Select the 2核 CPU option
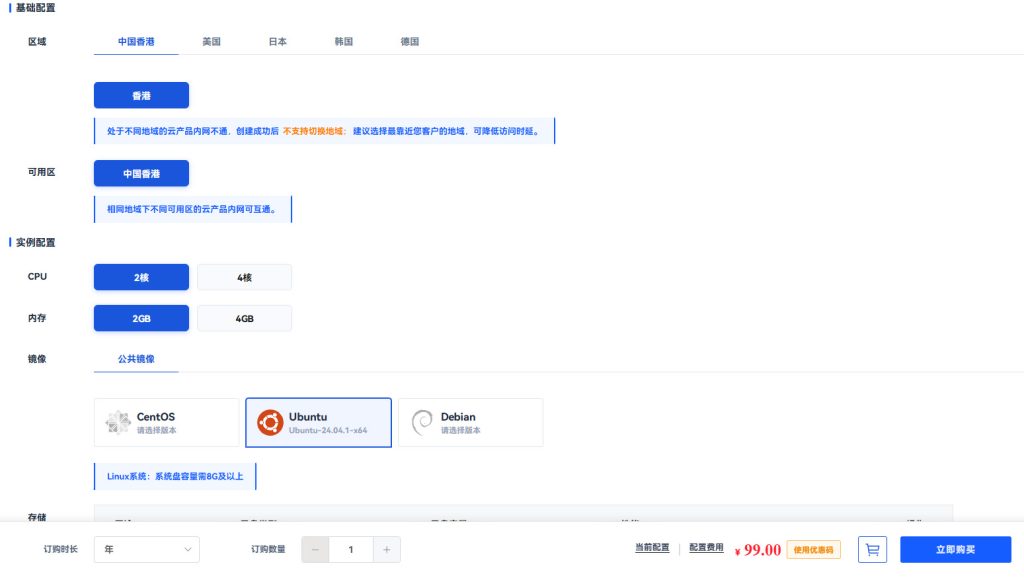This screenshot has width=1024, height=578. click(x=141, y=278)
